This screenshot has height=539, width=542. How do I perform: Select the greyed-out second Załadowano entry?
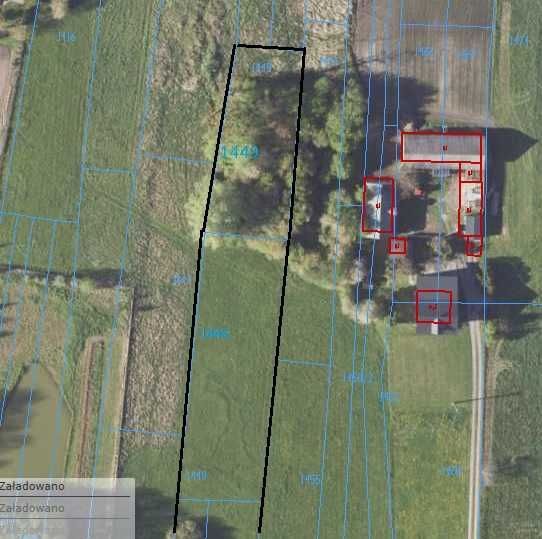pos(32,508)
